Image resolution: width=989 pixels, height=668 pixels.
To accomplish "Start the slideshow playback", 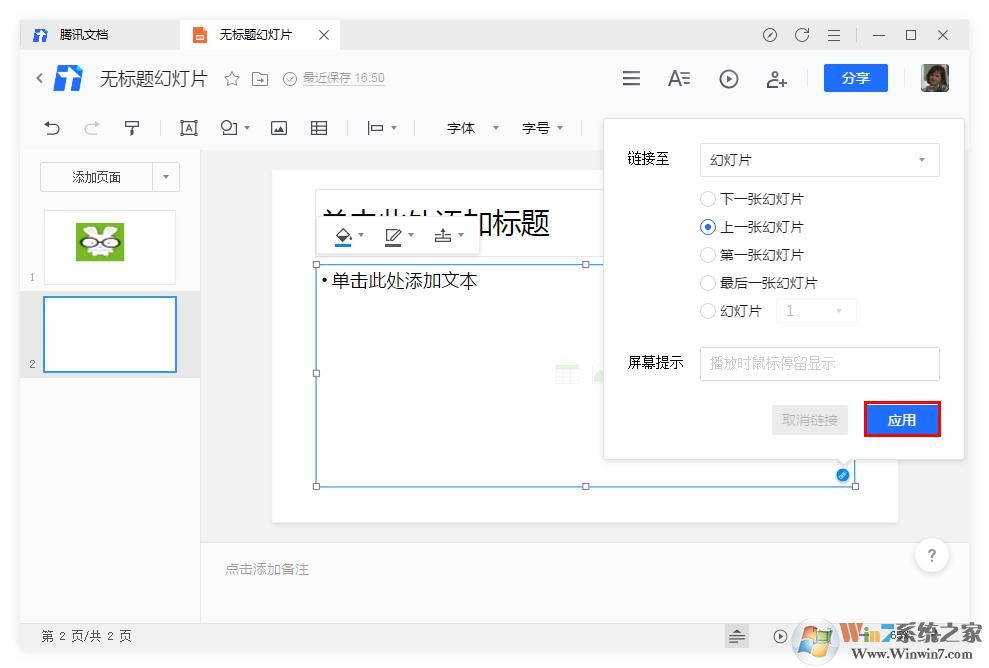I will (x=728, y=78).
